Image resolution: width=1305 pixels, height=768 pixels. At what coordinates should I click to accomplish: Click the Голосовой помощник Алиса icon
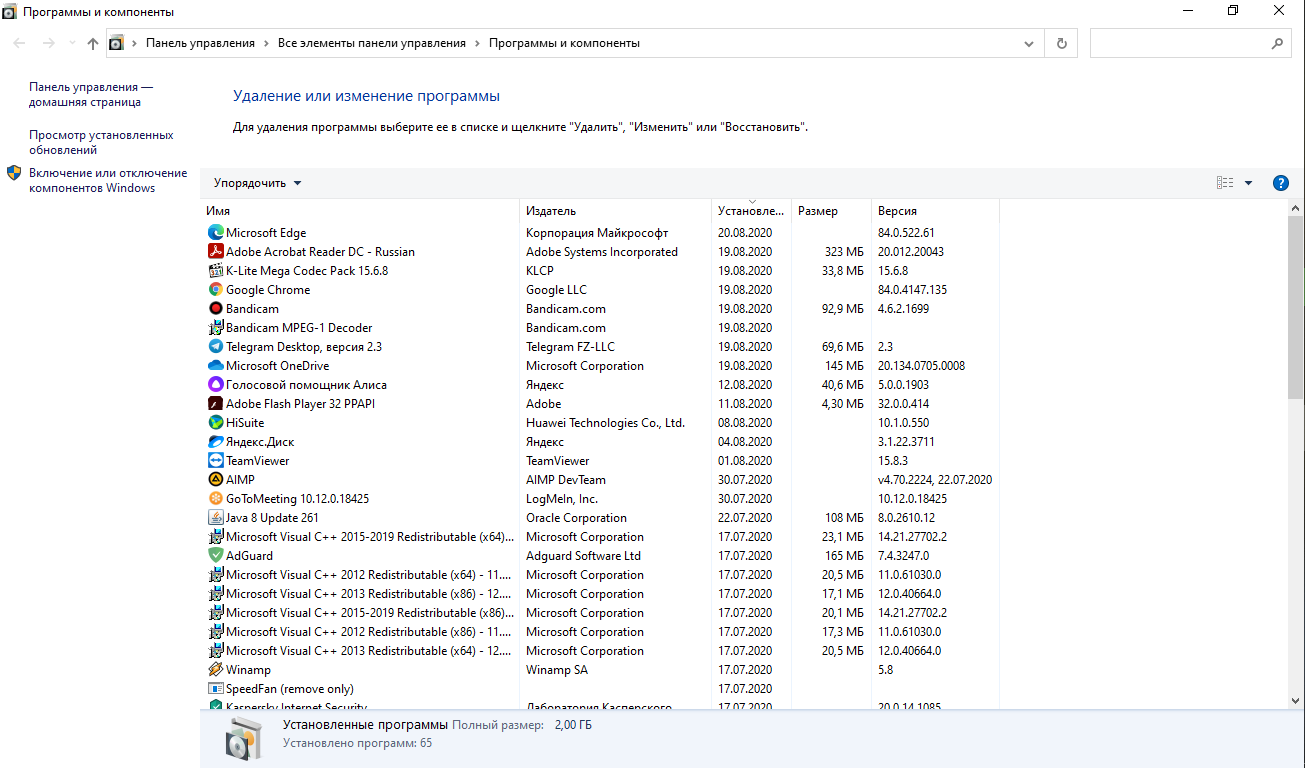coord(215,385)
